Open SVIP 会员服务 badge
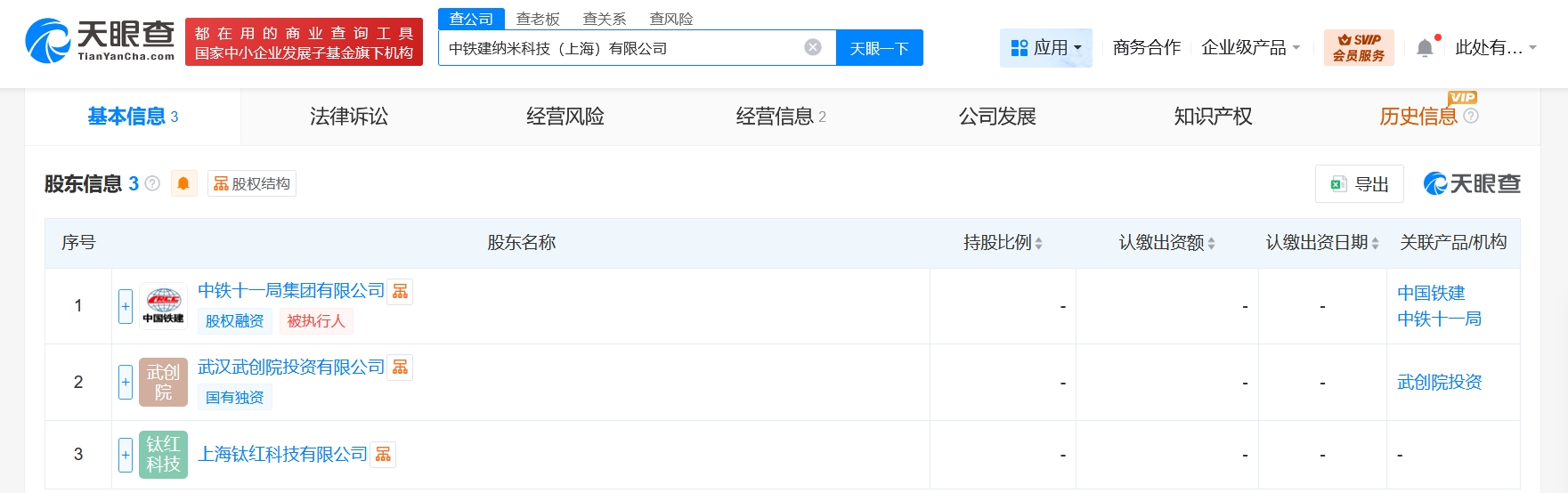 pyautogui.click(x=1358, y=48)
